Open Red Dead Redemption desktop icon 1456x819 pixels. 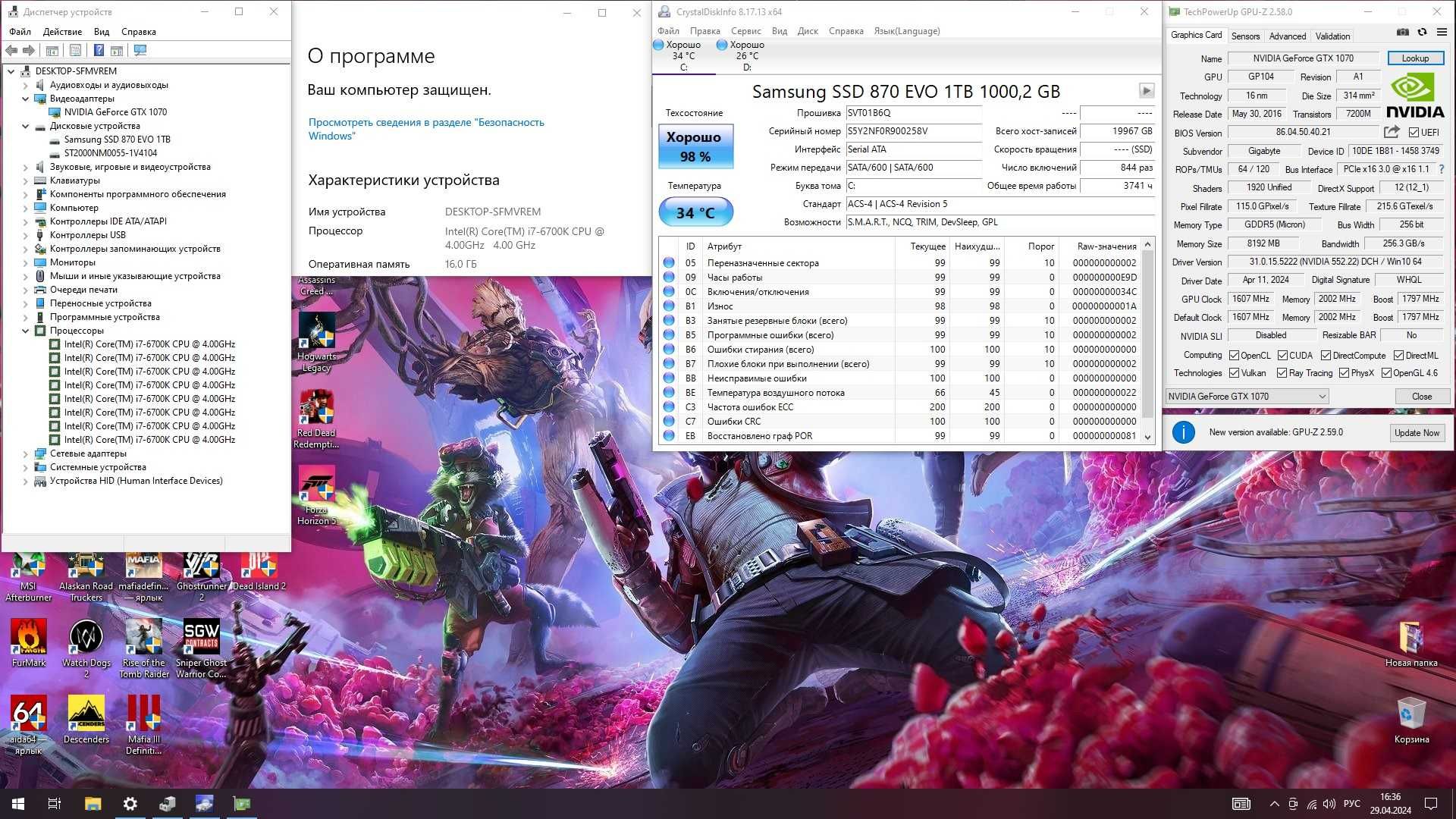[316, 419]
